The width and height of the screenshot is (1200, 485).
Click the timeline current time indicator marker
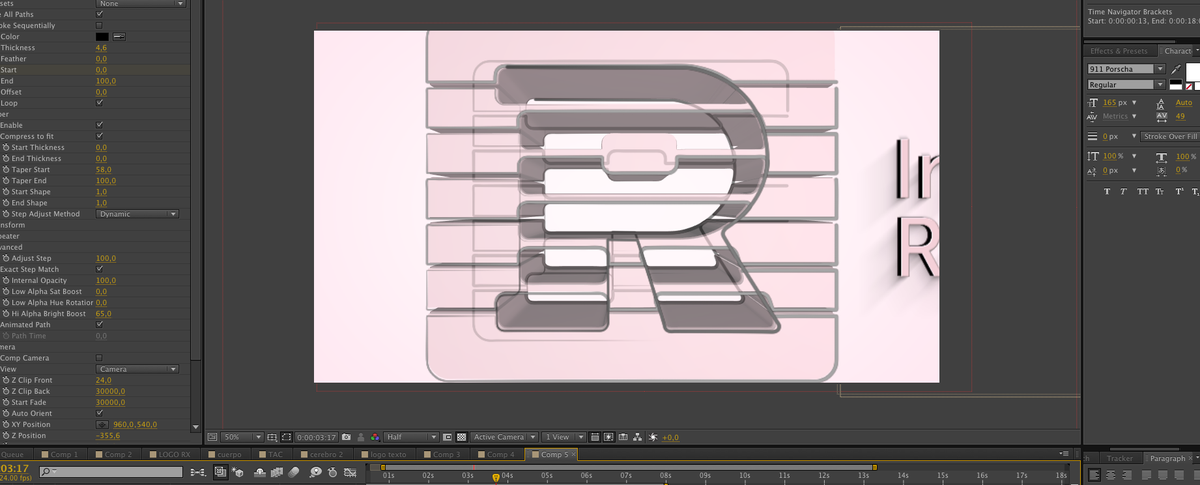click(x=495, y=476)
